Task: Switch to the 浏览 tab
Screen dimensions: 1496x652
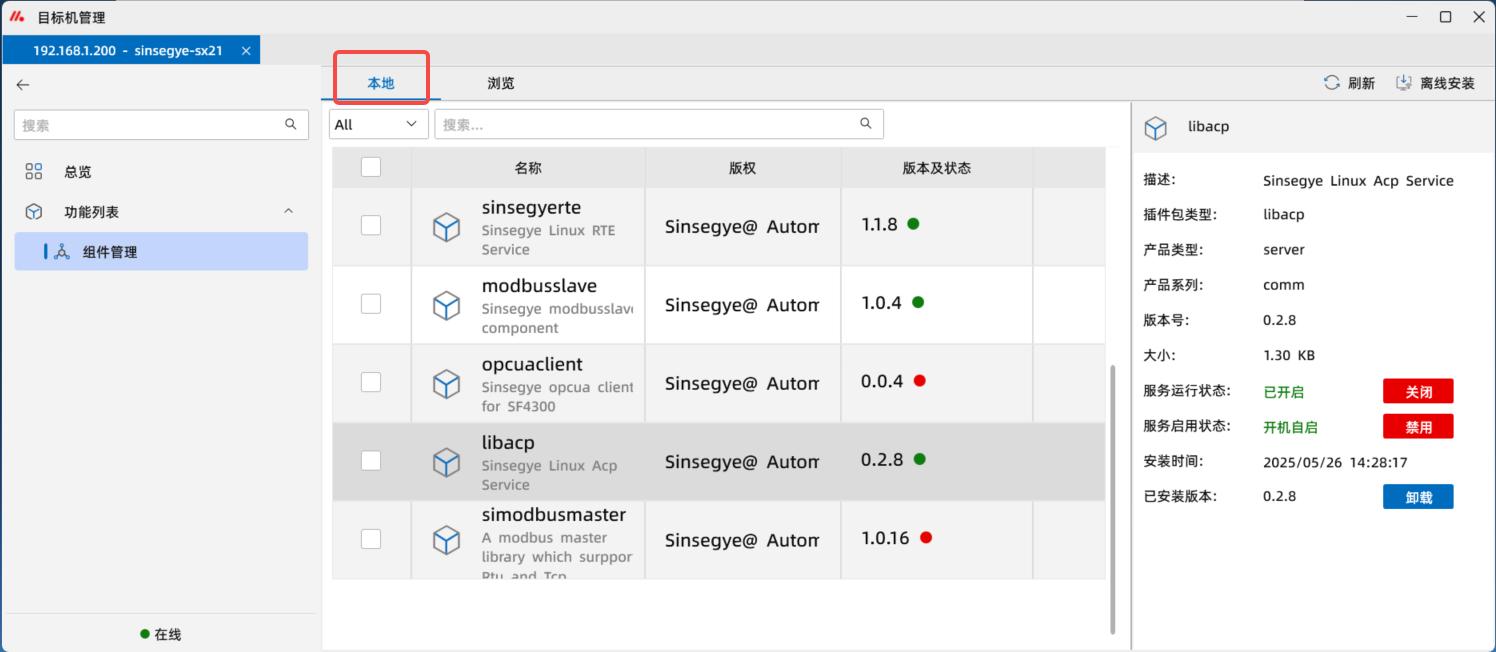Action: click(x=501, y=83)
